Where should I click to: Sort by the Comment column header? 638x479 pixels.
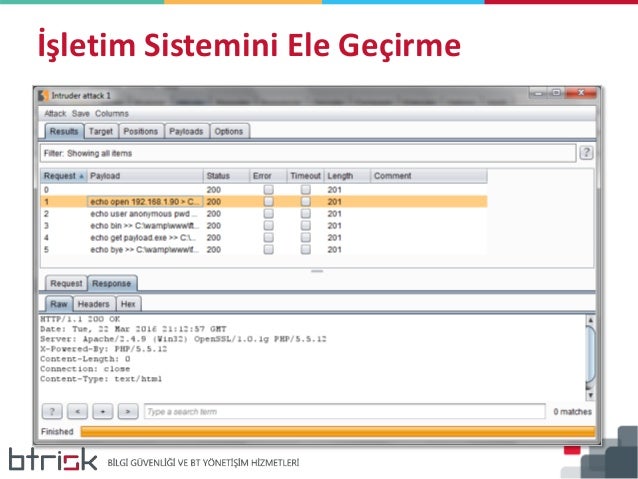tap(429, 176)
